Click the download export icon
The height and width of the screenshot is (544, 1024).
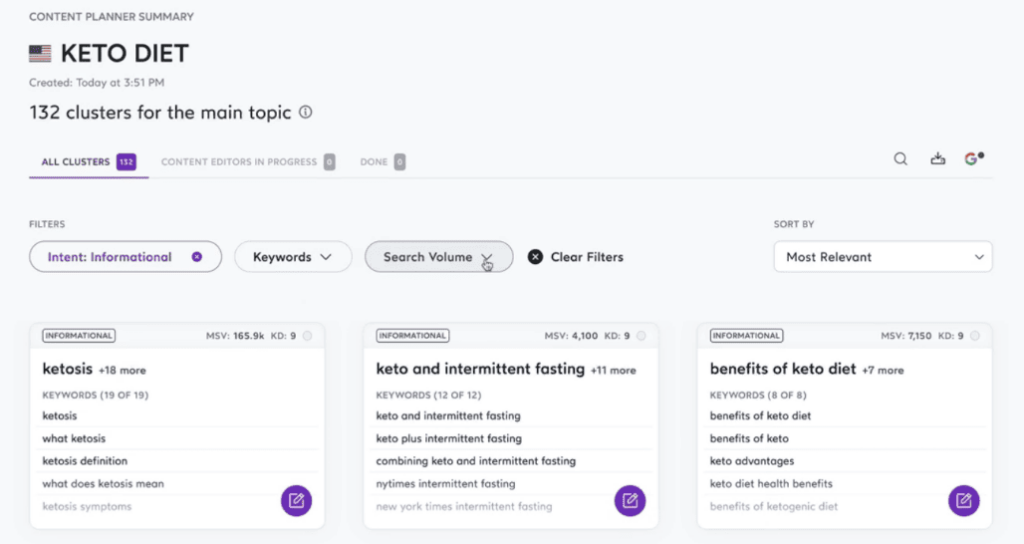[x=938, y=159]
